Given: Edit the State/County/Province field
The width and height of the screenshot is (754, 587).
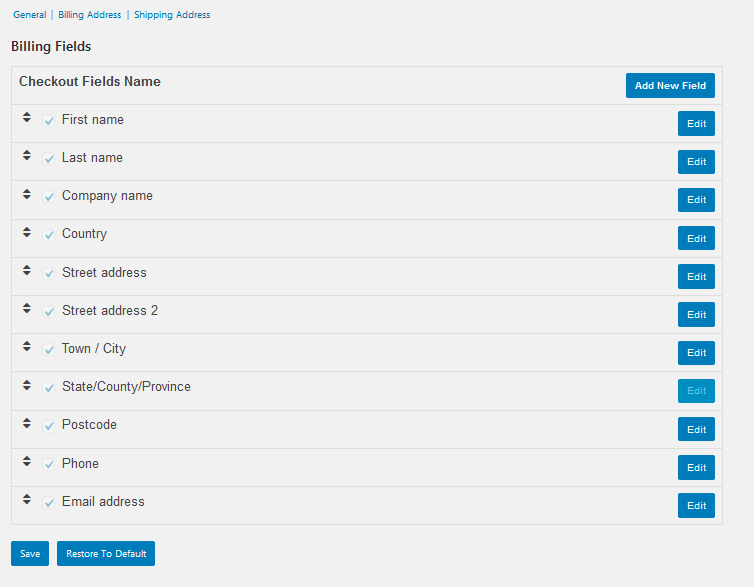Looking at the screenshot, I should [x=696, y=391].
